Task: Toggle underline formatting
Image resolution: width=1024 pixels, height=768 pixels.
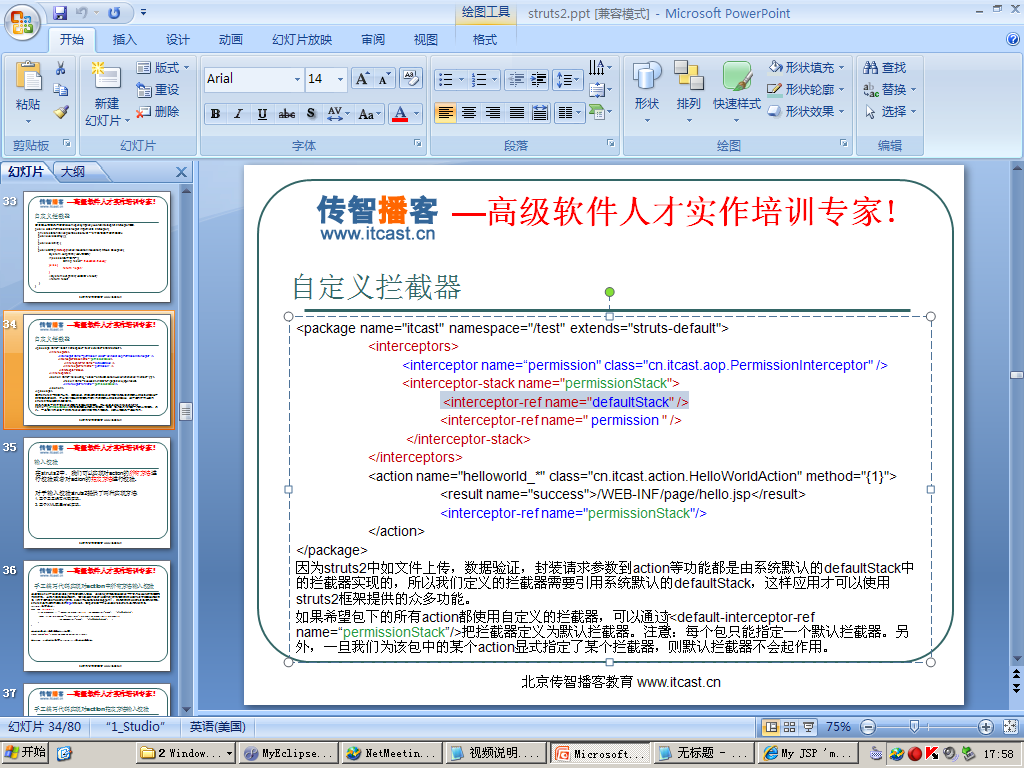Action: 262,114
